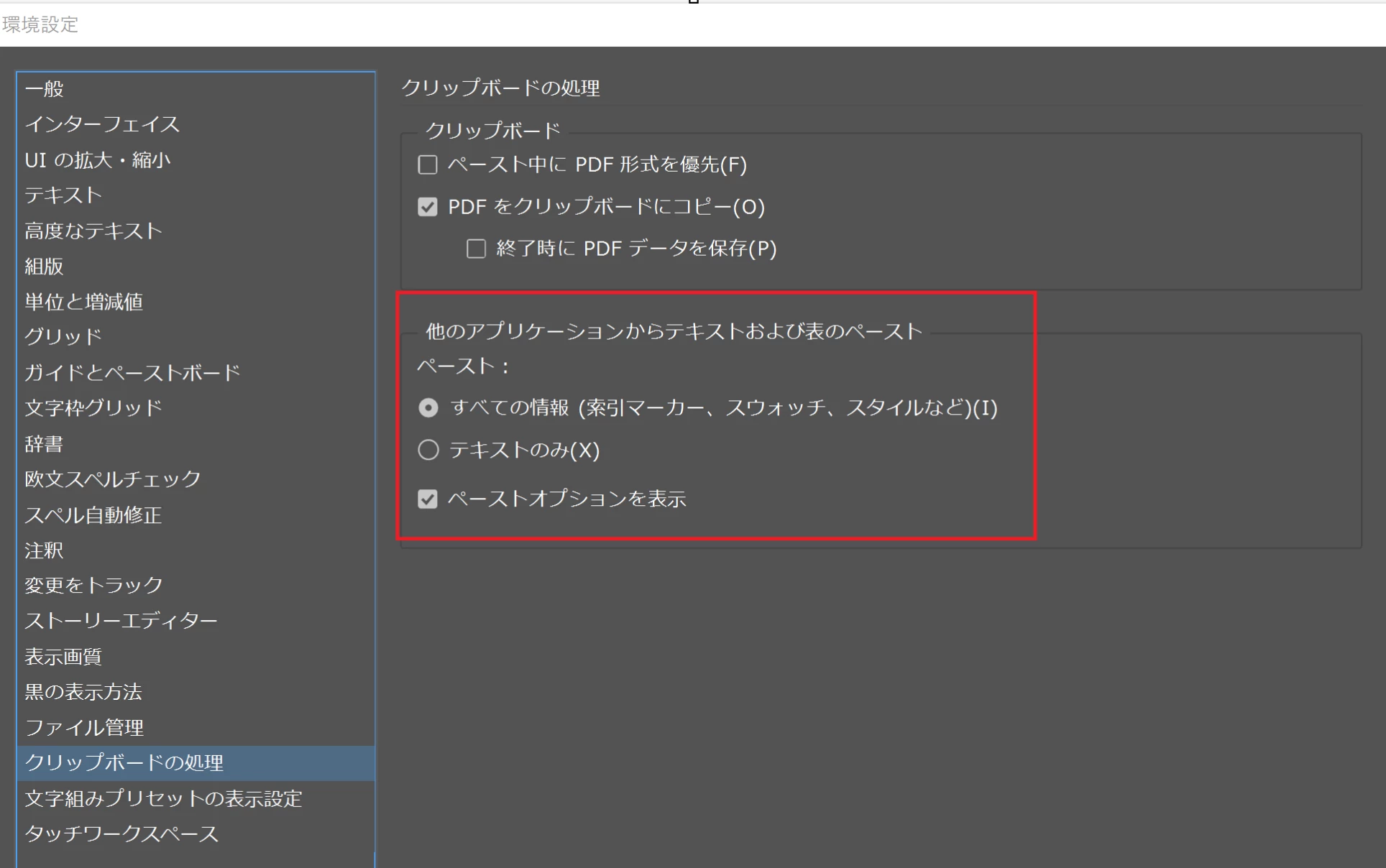Select '表示画質' in sidebar
The image size is (1386, 868).
click(x=63, y=657)
